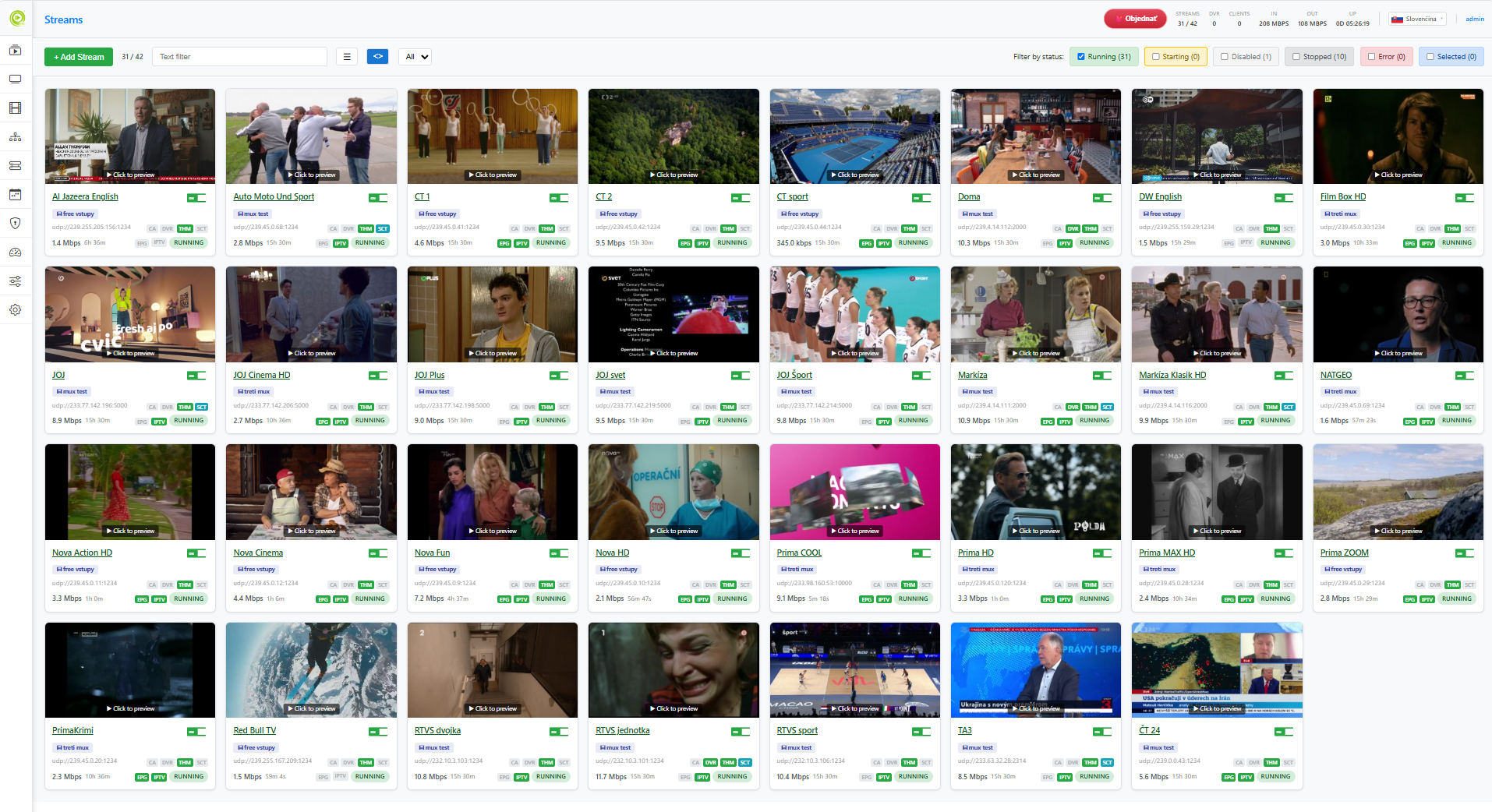
Task: Click the EPG badge on the CT 1 card
Action: click(504, 243)
